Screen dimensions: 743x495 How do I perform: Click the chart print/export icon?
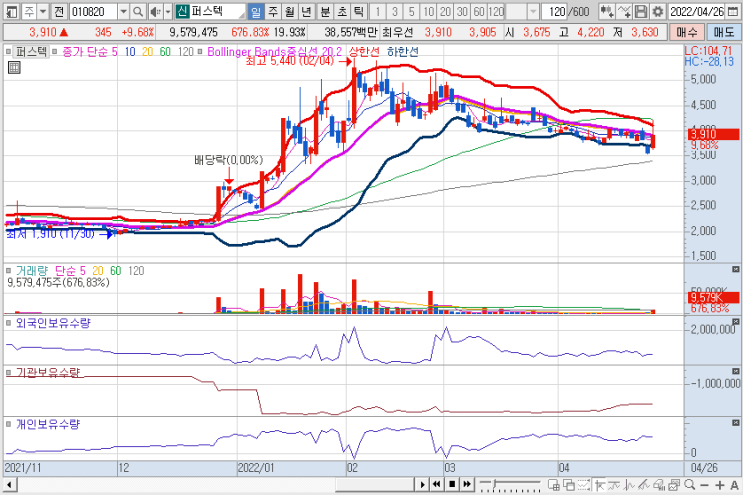[x=659, y=485]
